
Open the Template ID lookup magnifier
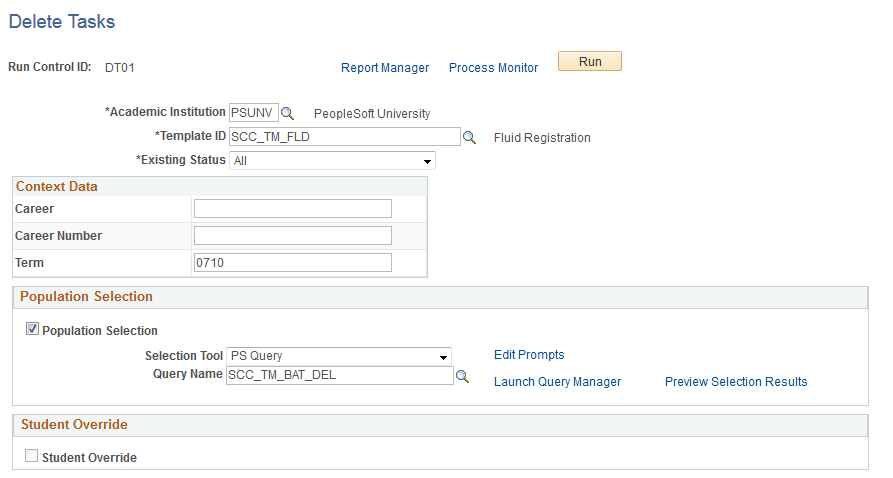(x=469, y=137)
